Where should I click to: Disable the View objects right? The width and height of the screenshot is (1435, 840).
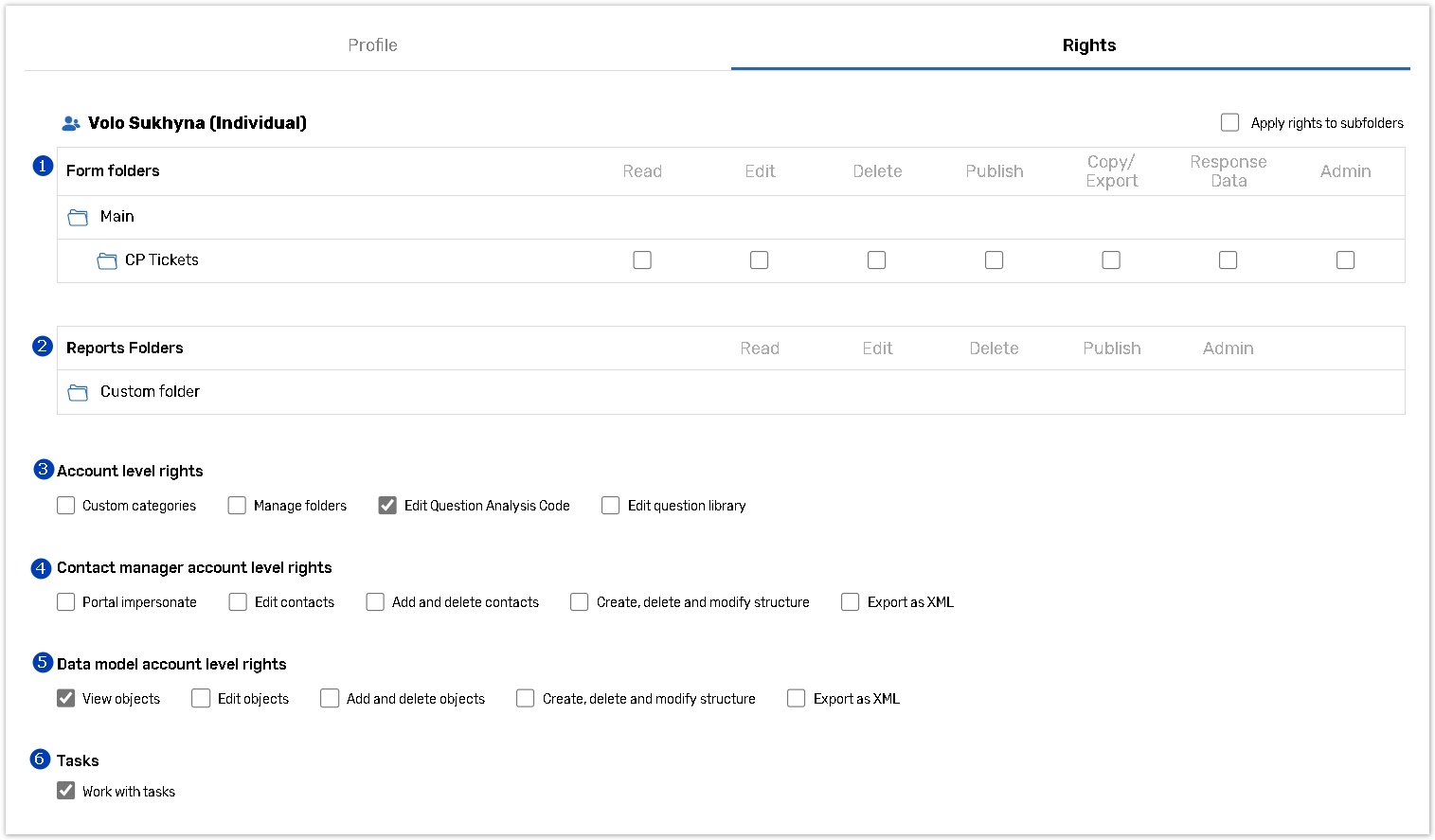[65, 698]
